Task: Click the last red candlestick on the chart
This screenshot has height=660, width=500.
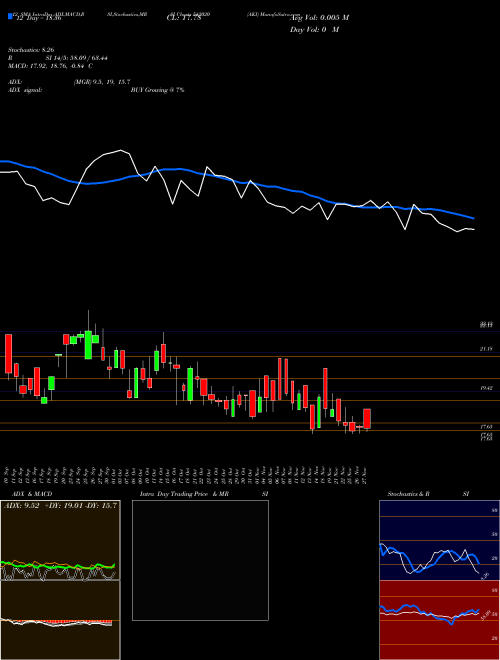Action: (x=367, y=419)
